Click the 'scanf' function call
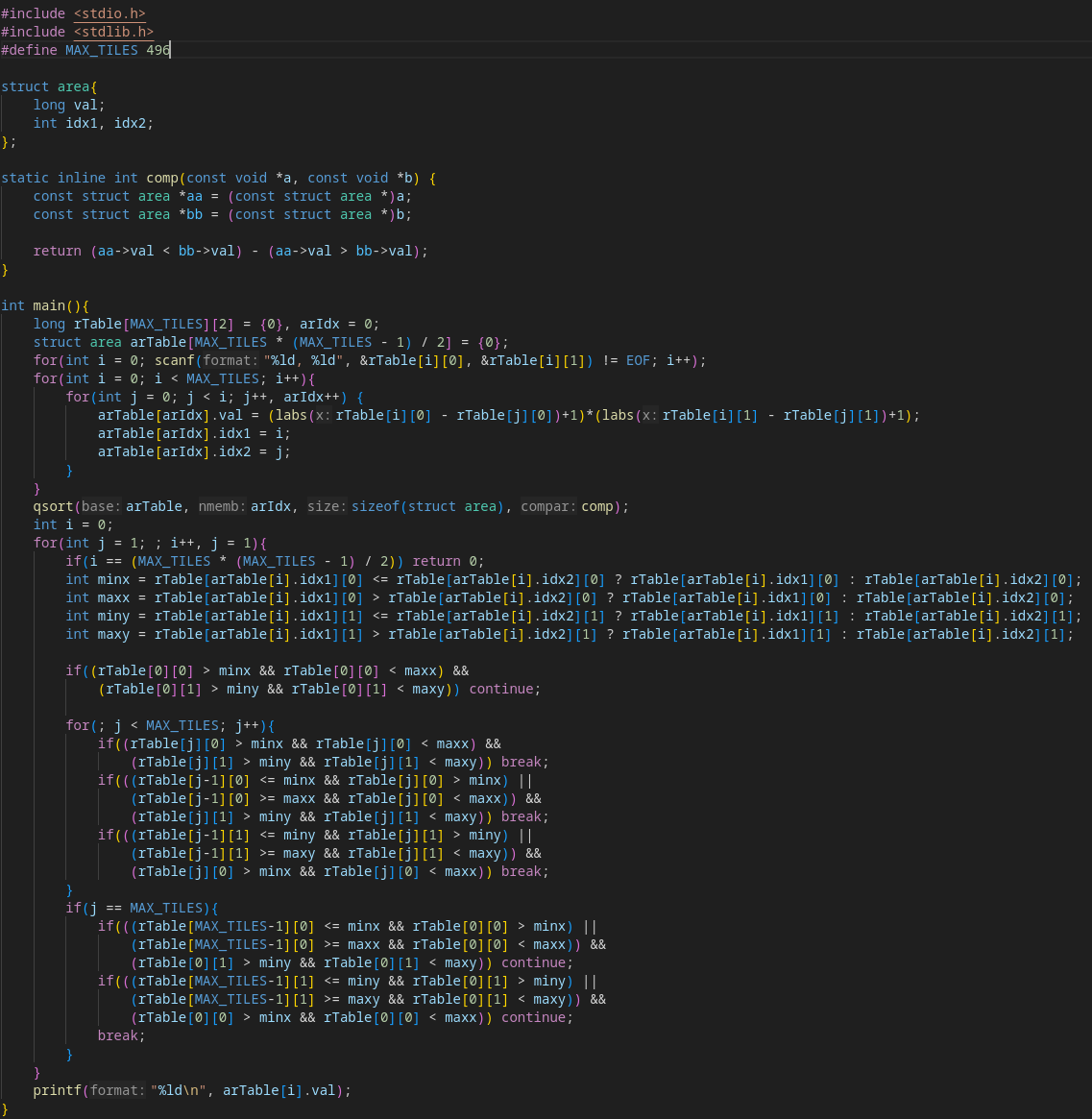Screen dimensions: 1092x1119 tap(175, 360)
